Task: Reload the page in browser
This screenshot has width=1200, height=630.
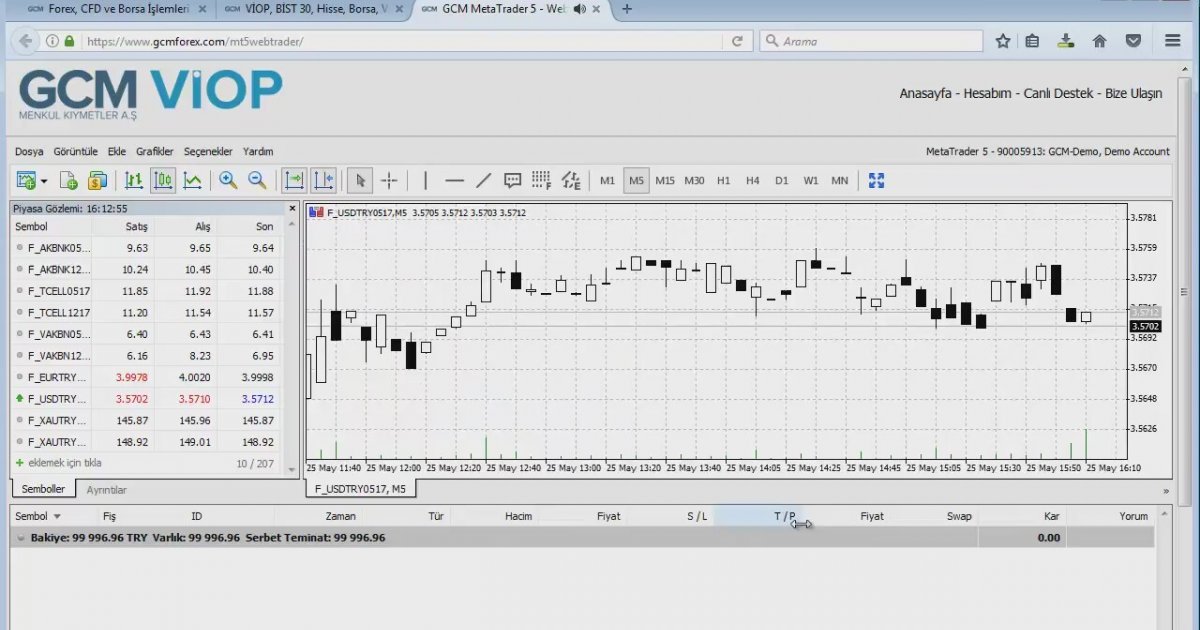Action: coord(737,41)
